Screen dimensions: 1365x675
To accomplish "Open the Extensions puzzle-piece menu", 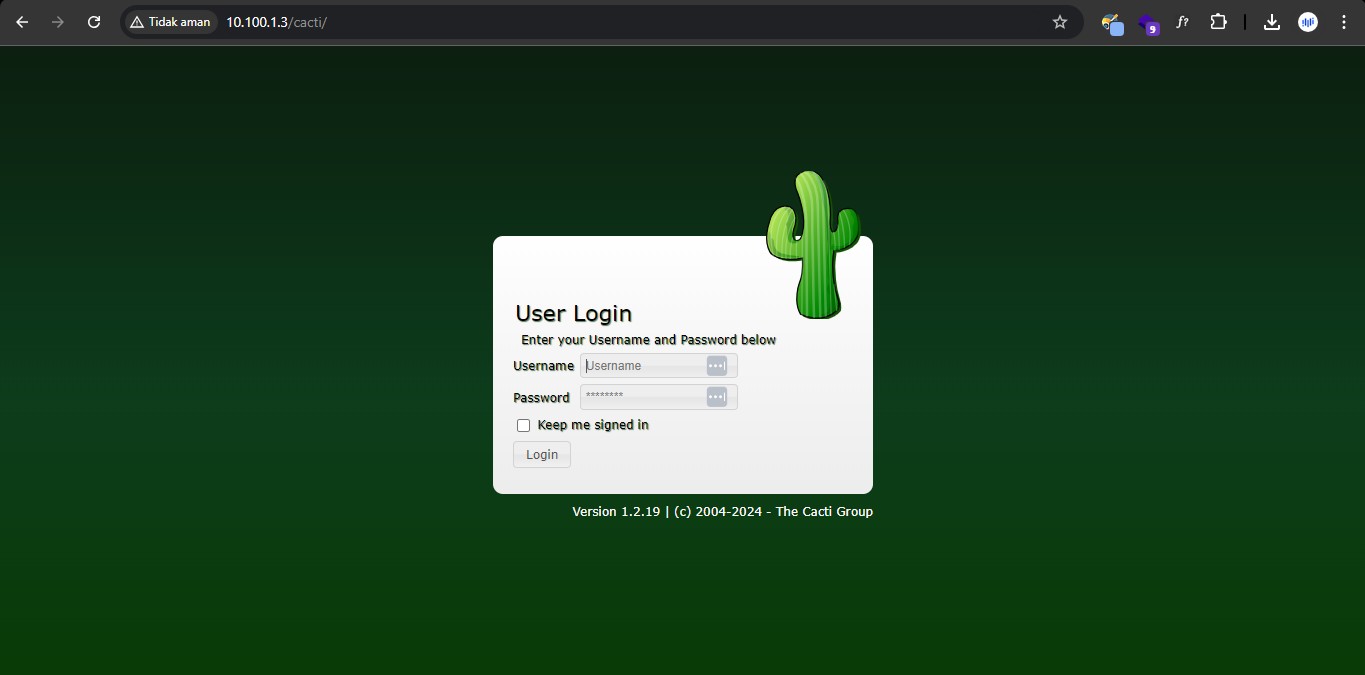I will coord(1218,22).
